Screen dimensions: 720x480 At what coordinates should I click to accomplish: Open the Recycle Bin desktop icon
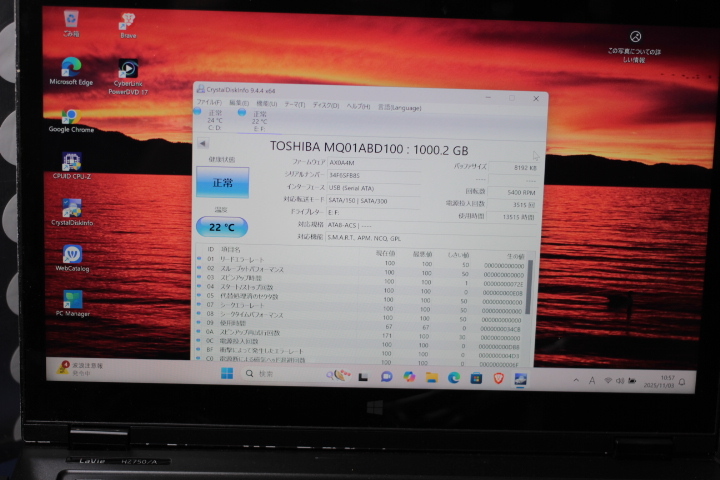(x=71, y=23)
